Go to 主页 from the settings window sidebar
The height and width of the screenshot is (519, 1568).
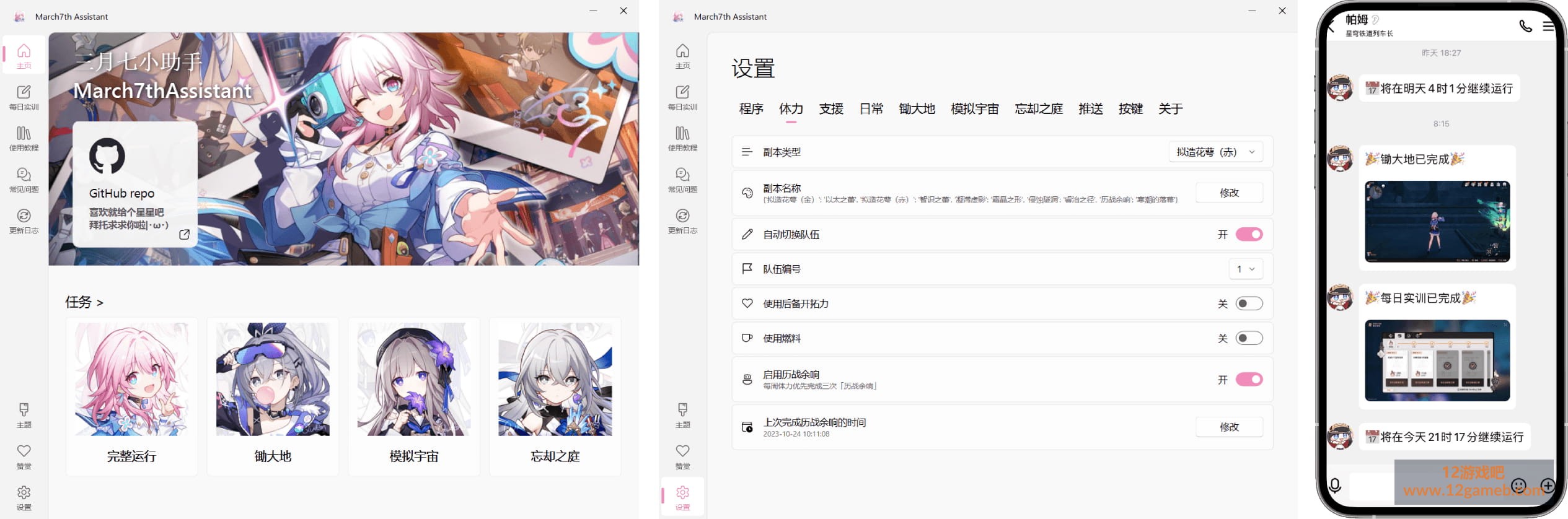(682, 56)
